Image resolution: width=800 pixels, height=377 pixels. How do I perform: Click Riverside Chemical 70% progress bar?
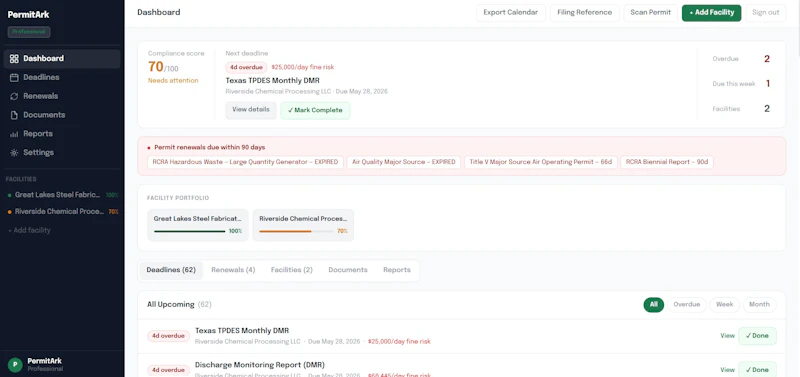pos(295,231)
